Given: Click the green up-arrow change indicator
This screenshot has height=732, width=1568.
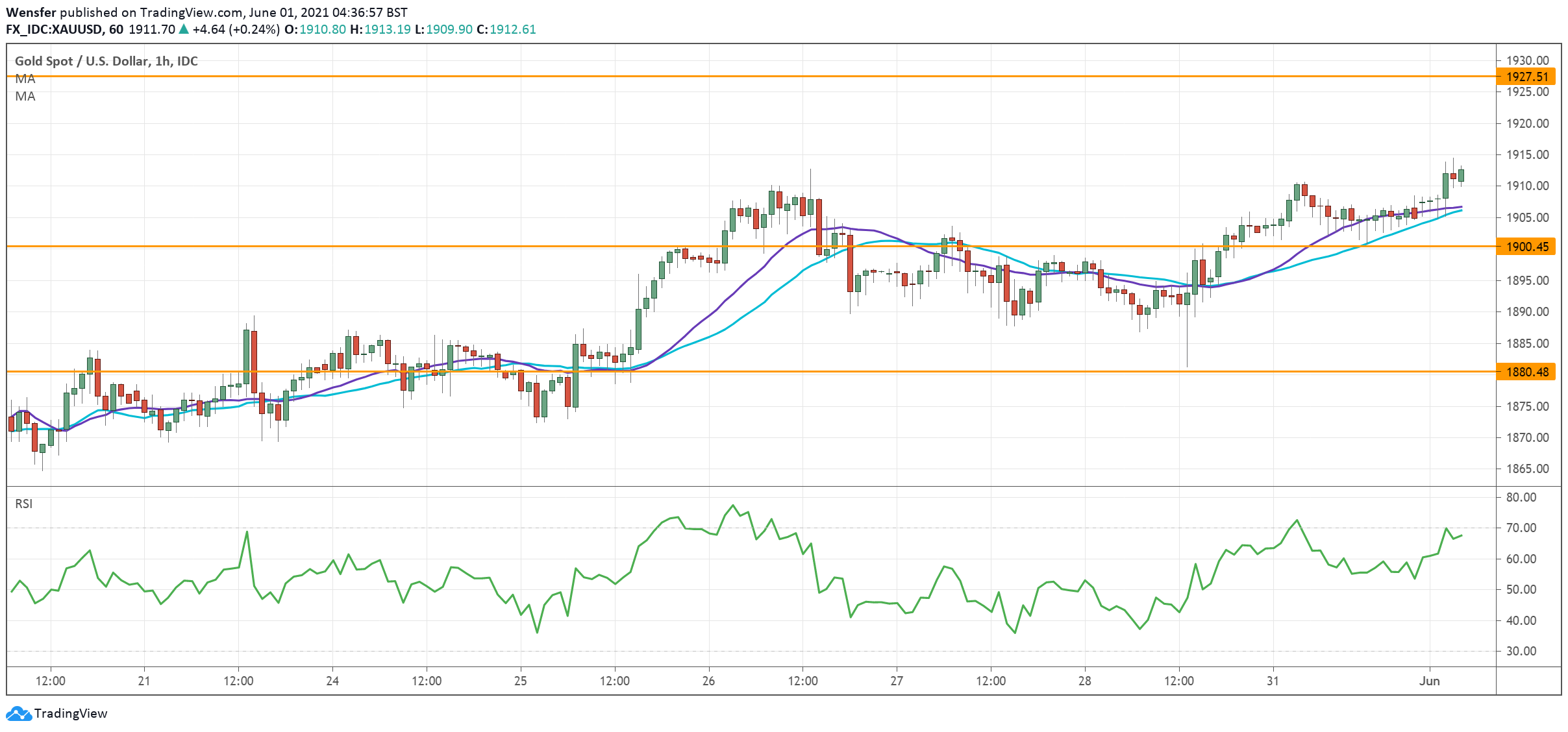Looking at the screenshot, I should coord(183,29).
